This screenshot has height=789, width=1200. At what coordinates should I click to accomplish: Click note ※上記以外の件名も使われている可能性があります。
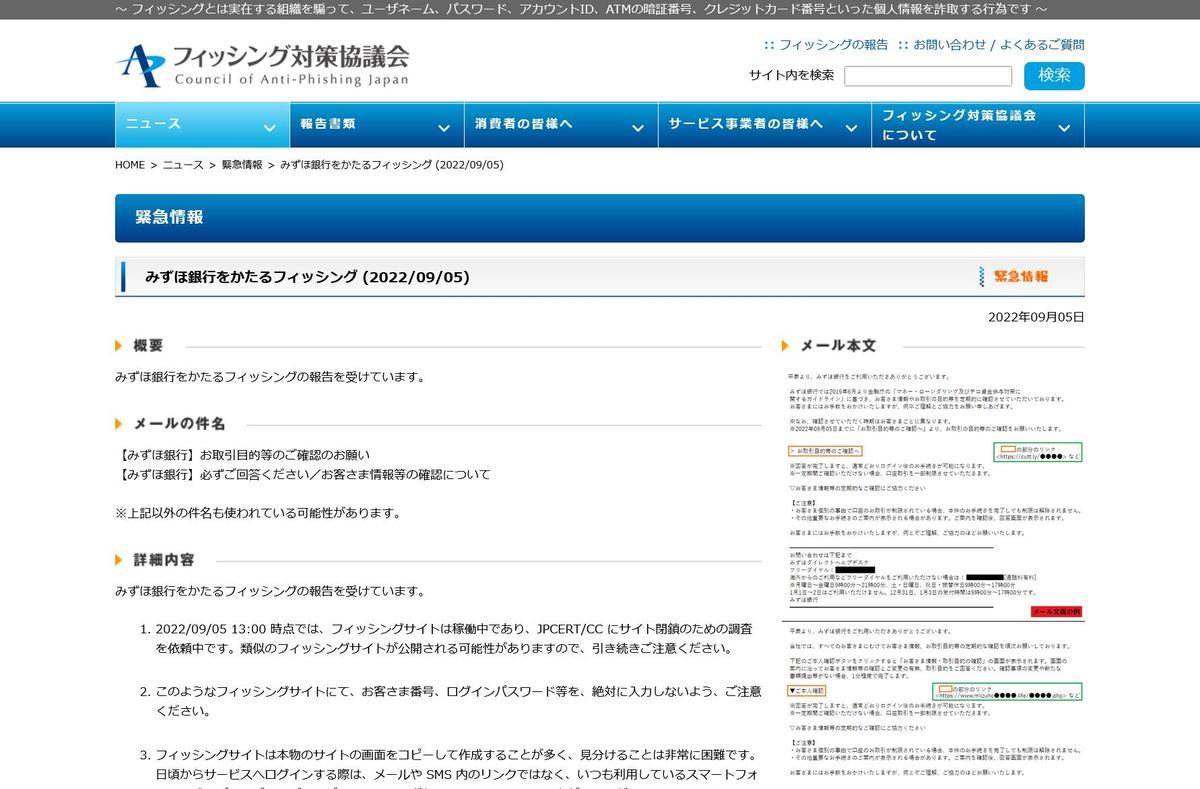[258, 513]
